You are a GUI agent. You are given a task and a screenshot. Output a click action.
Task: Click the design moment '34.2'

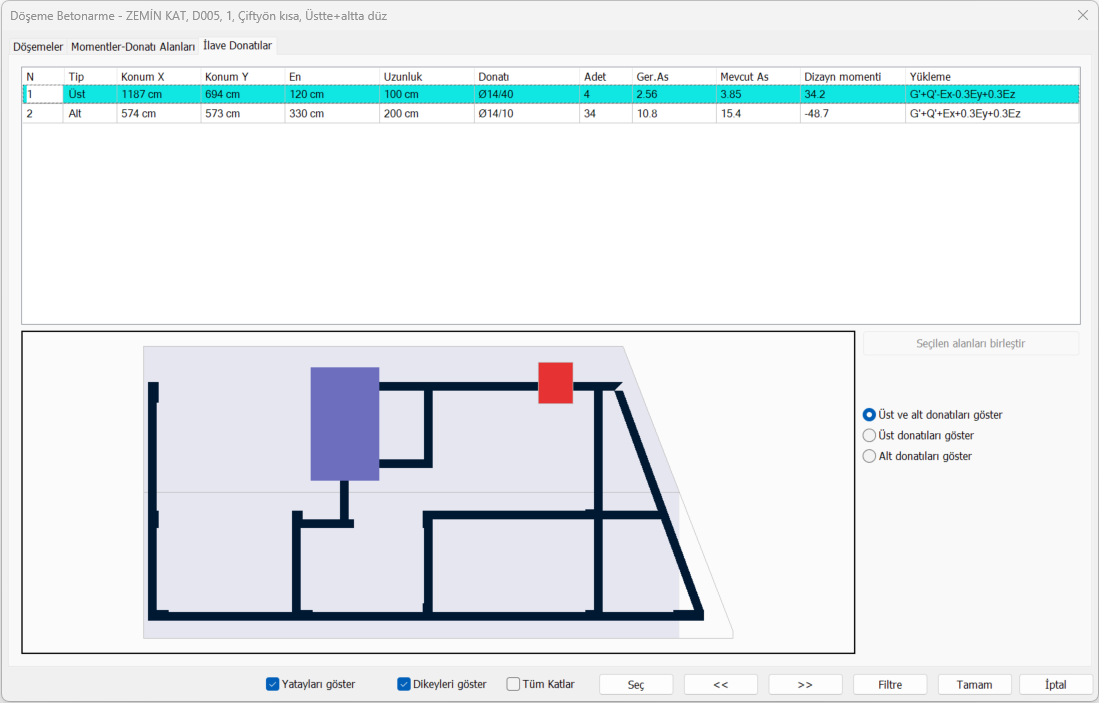(852, 94)
